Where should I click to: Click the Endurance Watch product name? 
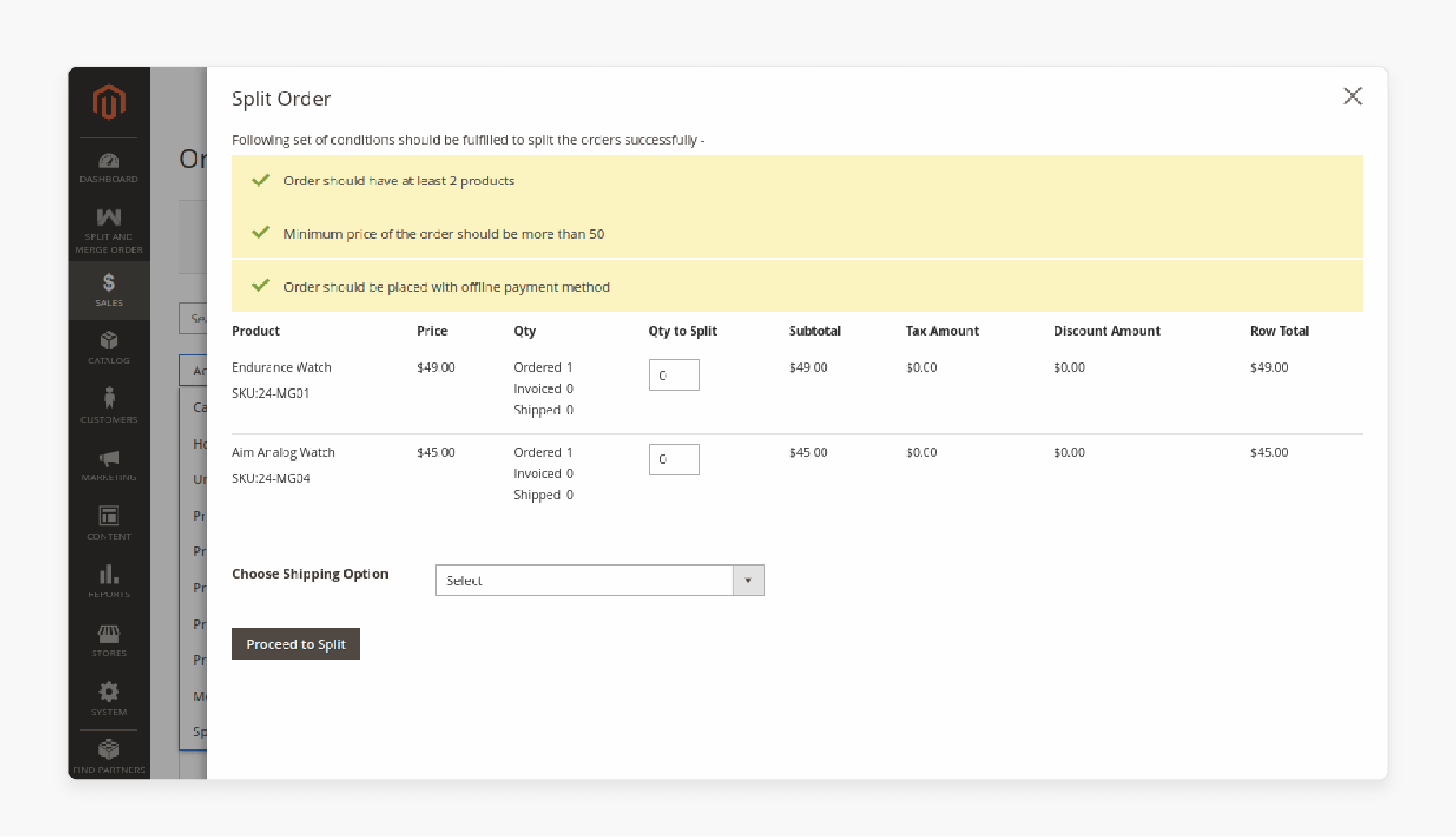(282, 367)
